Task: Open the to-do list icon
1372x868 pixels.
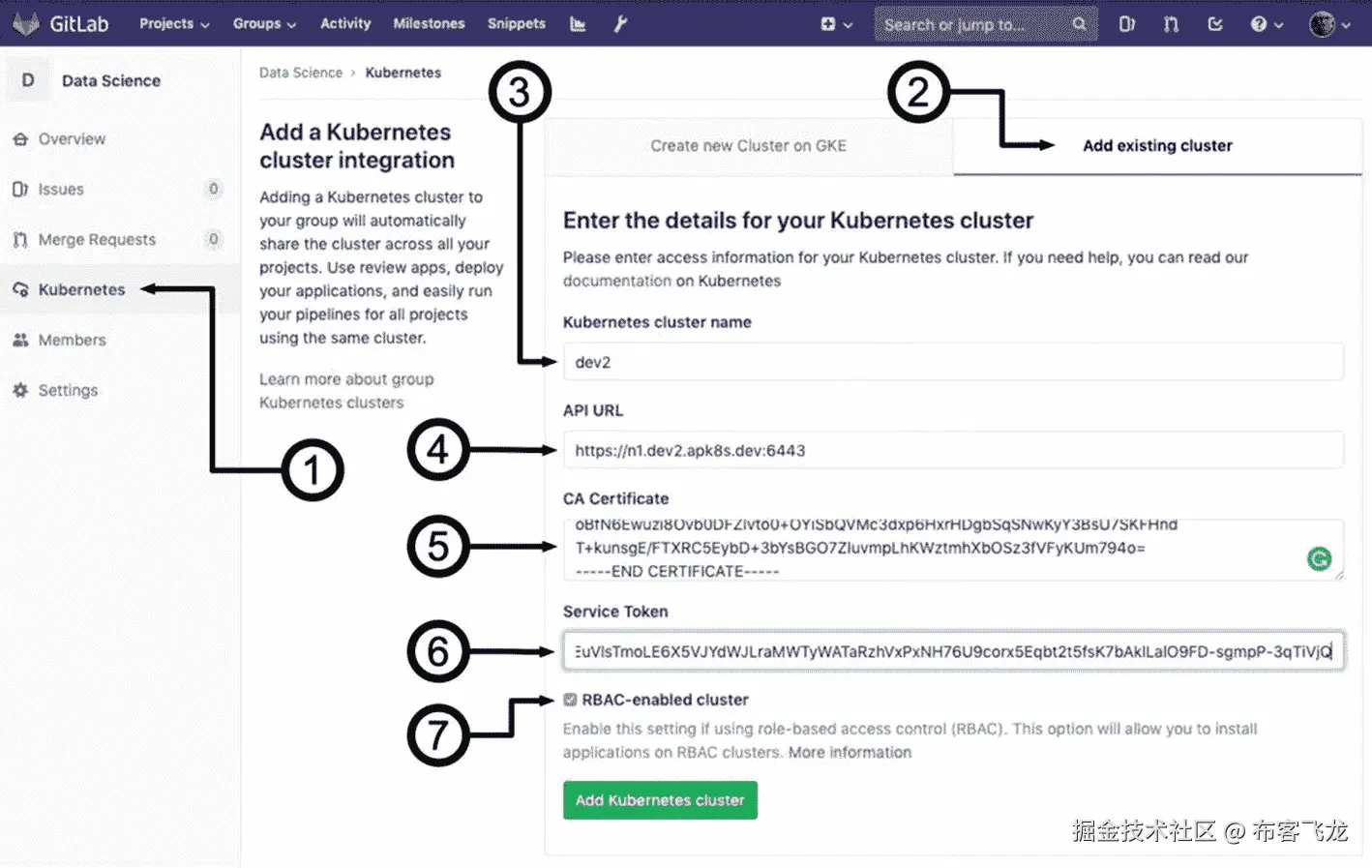Action: tap(1215, 24)
